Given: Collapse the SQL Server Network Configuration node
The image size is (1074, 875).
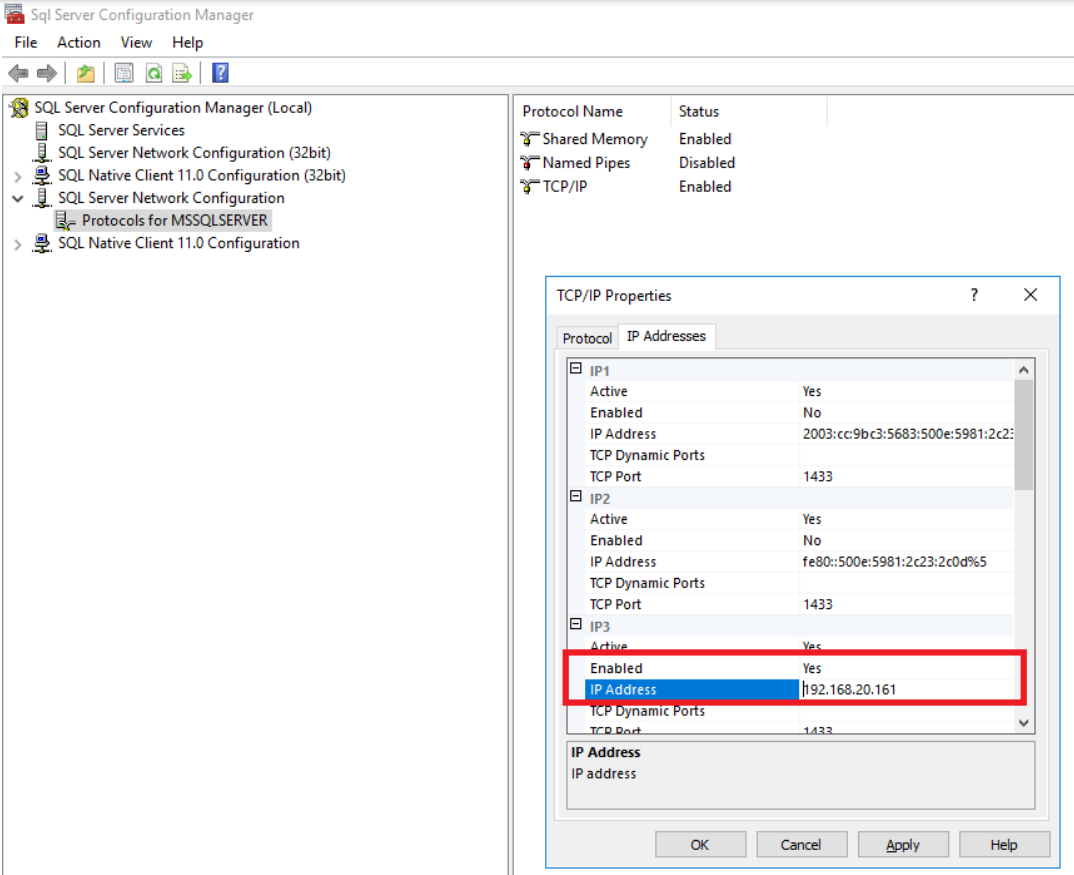Looking at the screenshot, I should click(x=17, y=198).
